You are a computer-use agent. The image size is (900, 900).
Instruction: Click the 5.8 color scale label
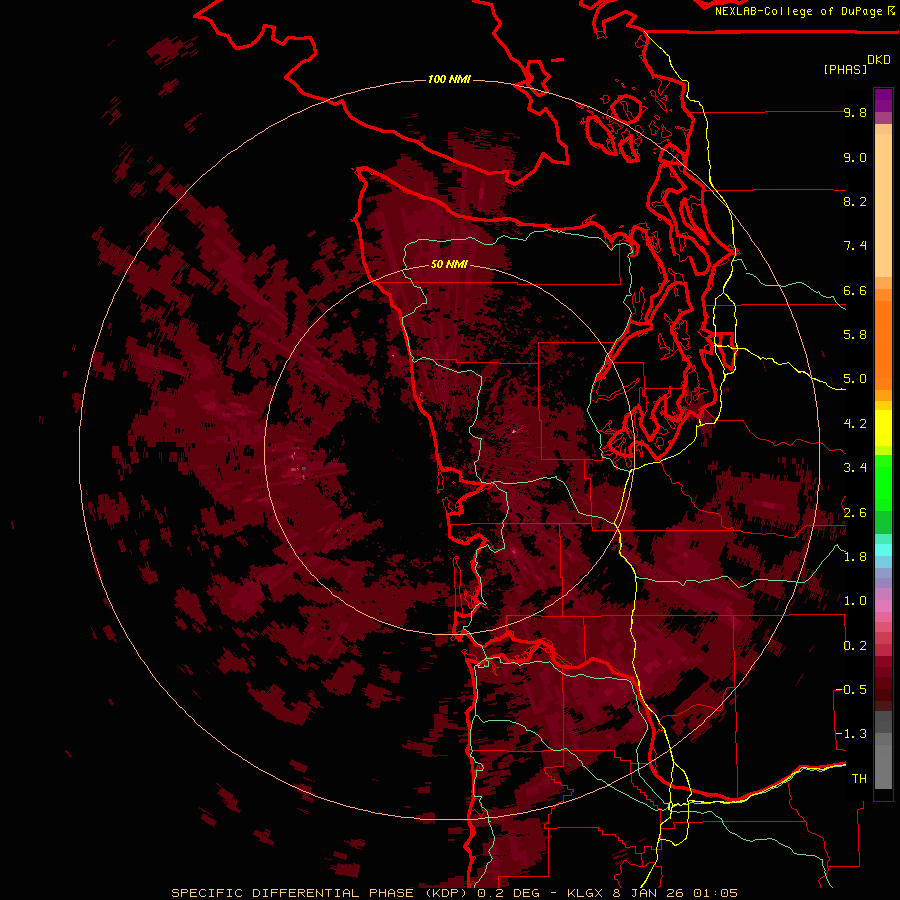pyautogui.click(x=855, y=335)
